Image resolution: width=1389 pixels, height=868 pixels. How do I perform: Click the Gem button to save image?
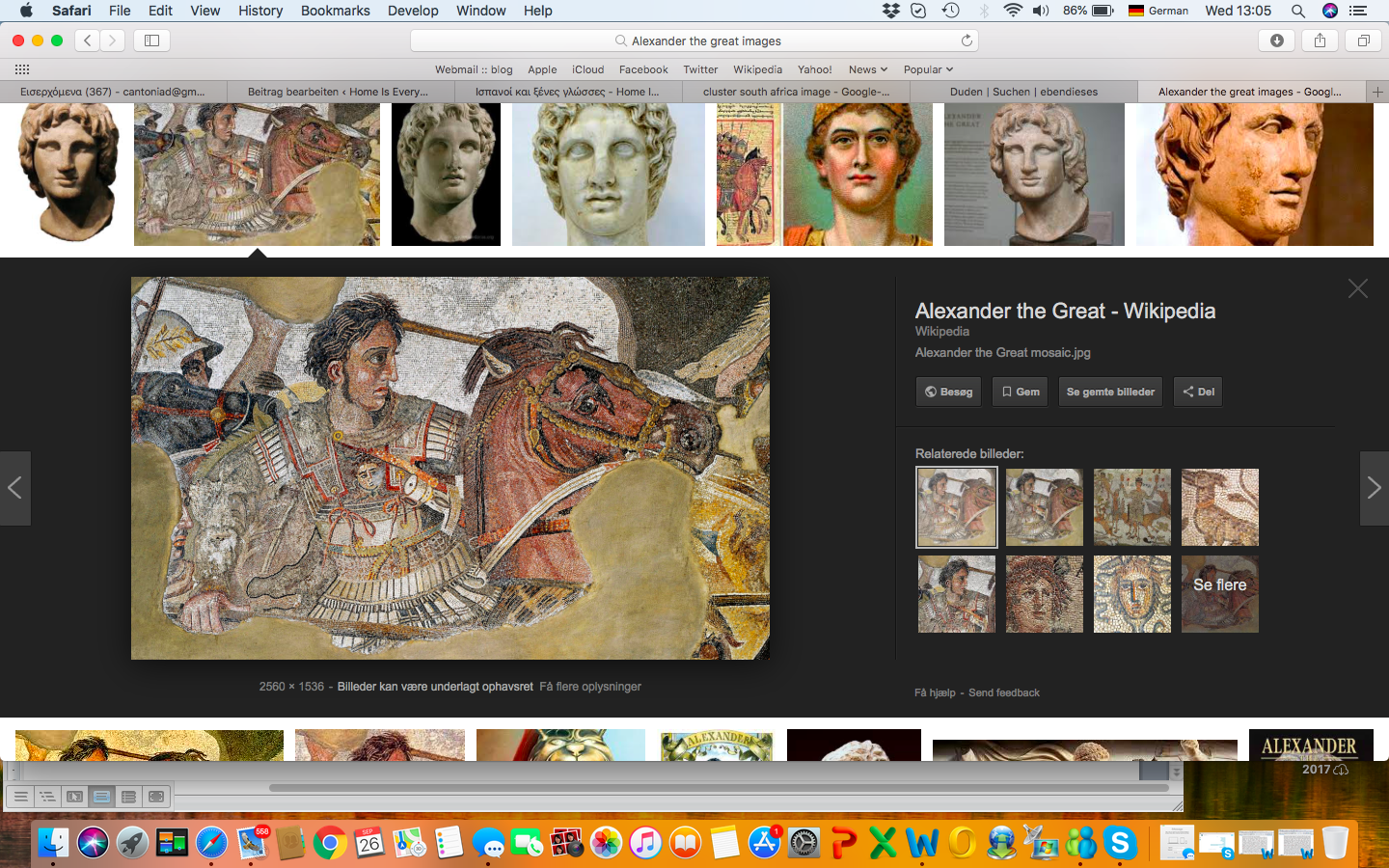(1020, 392)
